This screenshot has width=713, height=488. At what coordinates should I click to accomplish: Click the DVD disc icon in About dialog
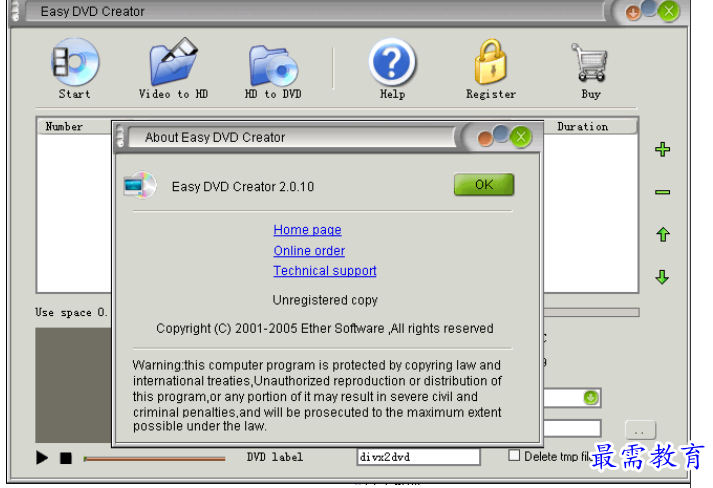pos(140,185)
